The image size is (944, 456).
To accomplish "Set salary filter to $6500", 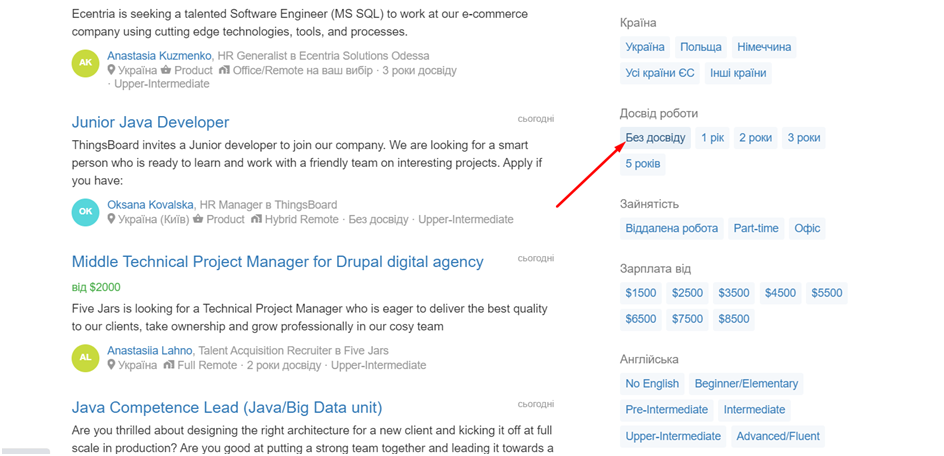I will point(641,319).
